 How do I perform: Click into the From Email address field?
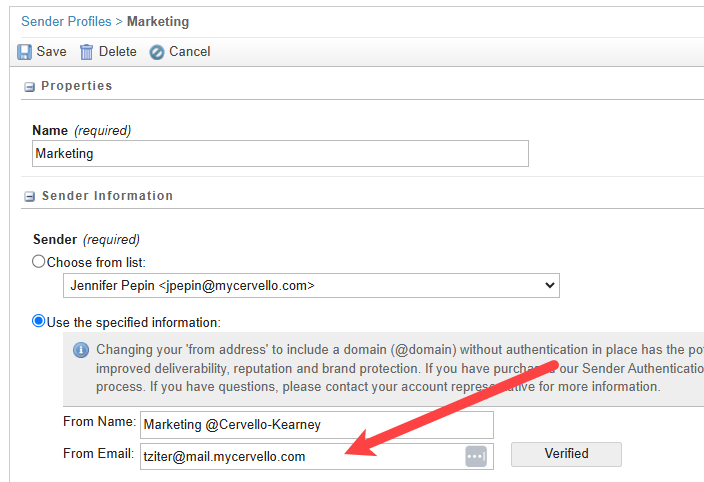[x=300, y=456]
